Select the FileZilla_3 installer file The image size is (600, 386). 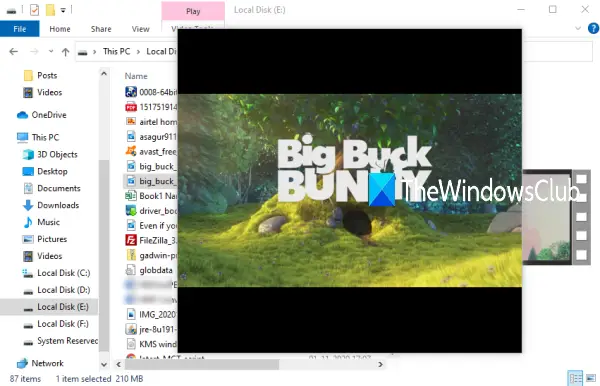tap(151, 240)
